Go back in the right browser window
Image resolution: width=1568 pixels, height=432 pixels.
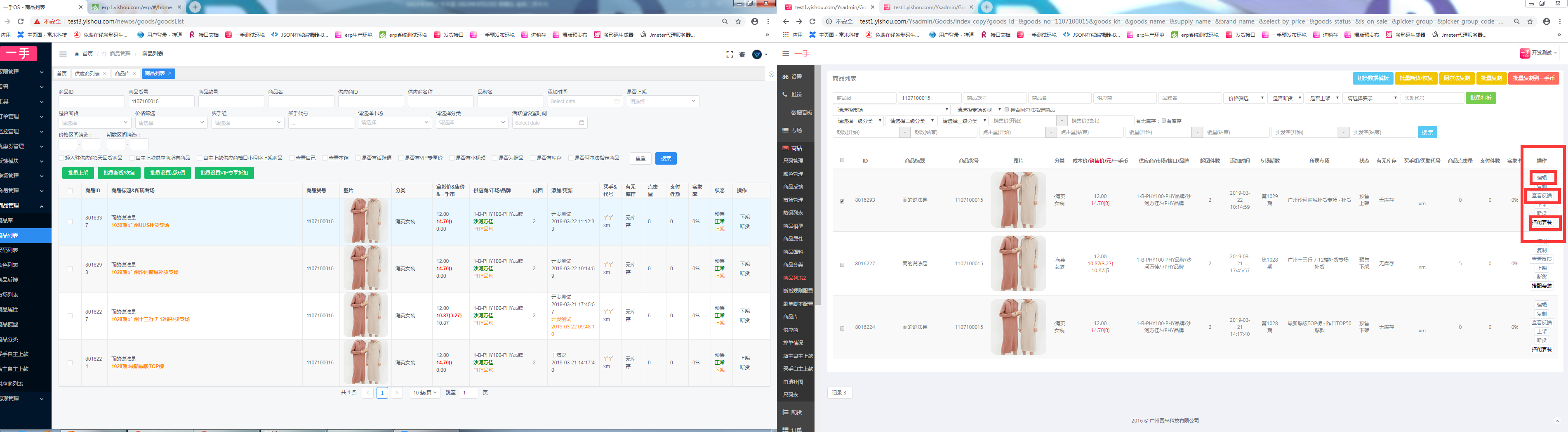click(x=786, y=21)
